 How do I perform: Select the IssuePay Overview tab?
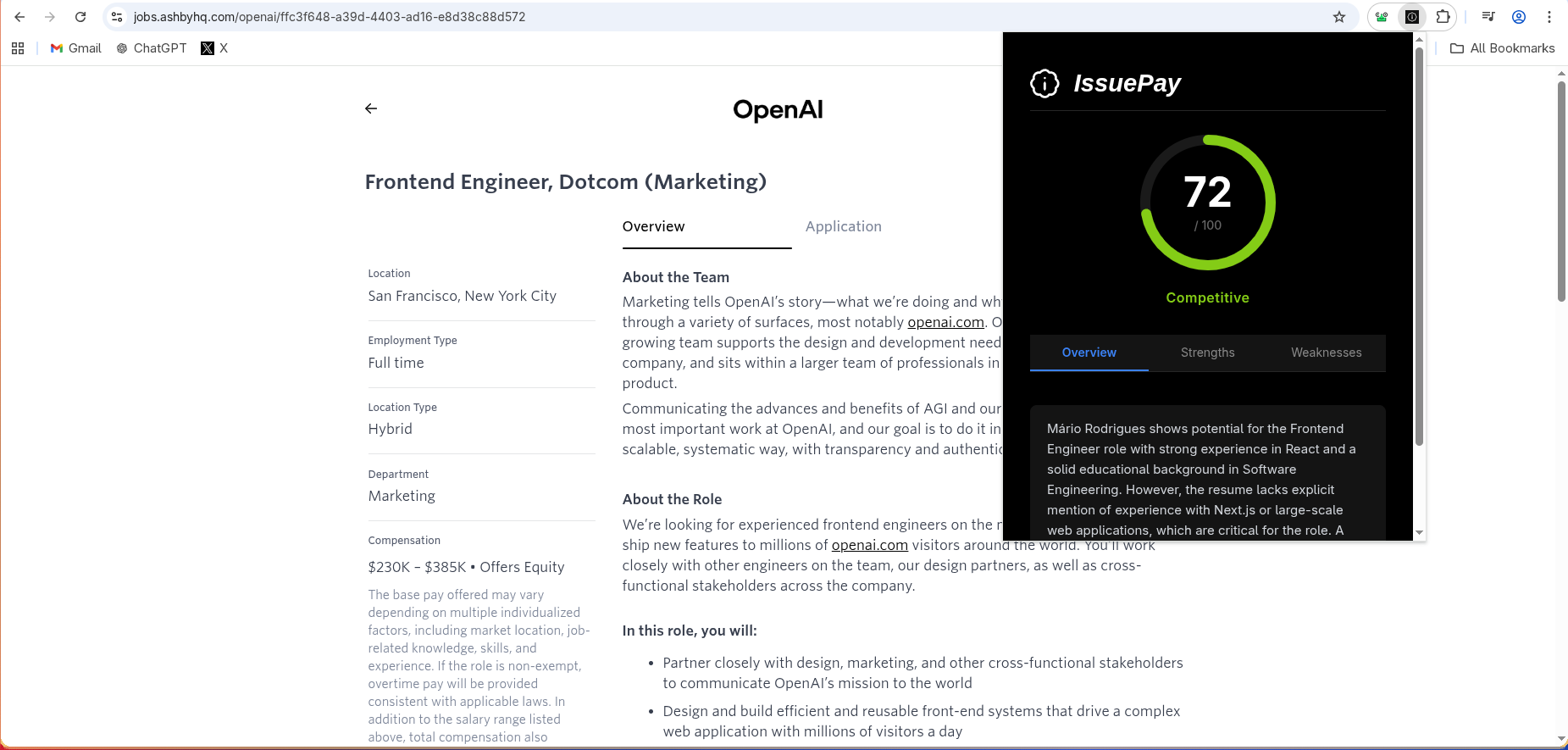click(1089, 353)
